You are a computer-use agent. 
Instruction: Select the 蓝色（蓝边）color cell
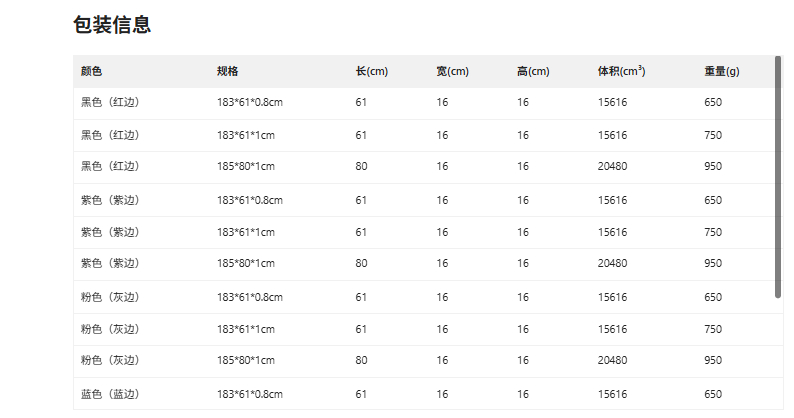[110, 394]
